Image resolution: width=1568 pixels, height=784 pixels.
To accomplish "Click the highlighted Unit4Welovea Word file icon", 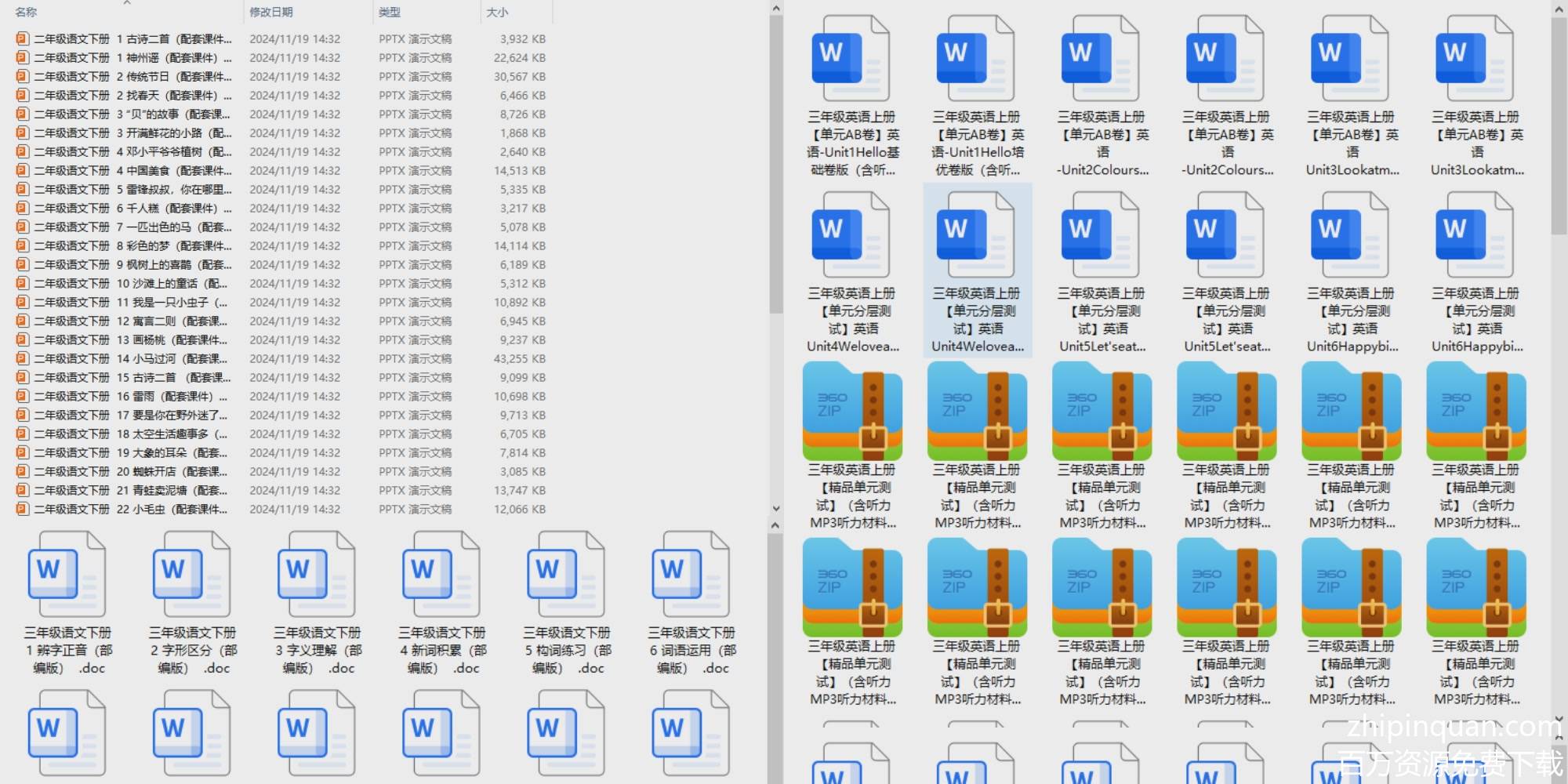I will [976, 235].
